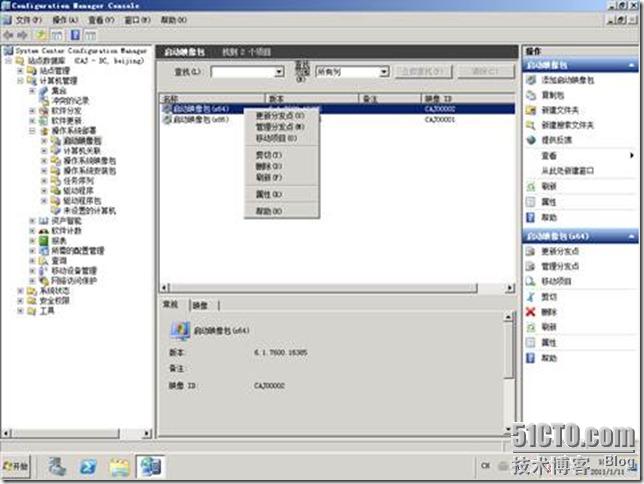Click the Up one level toolbar icon
The height and width of the screenshot is (484, 644).
point(40,35)
